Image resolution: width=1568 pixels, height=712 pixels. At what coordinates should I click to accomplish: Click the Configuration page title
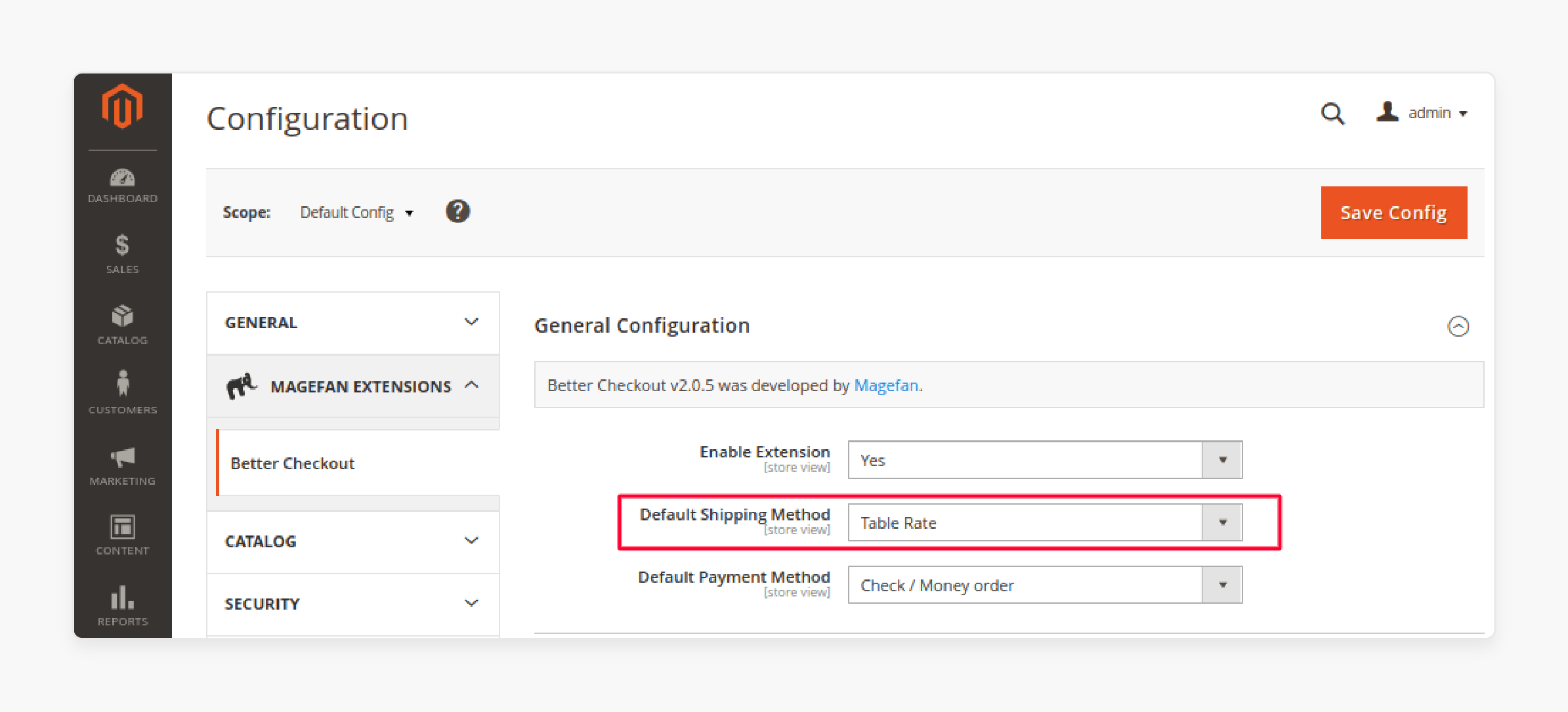[x=307, y=119]
